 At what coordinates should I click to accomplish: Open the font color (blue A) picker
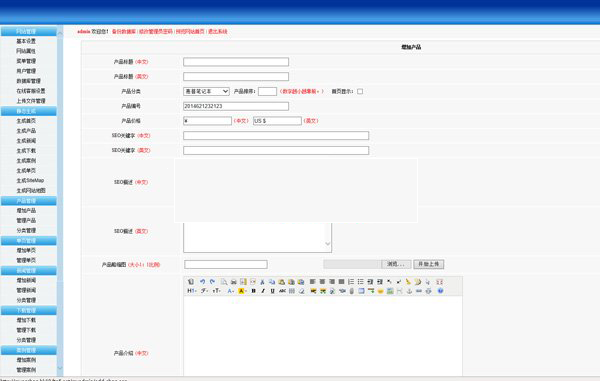pyautogui.click(x=230, y=291)
